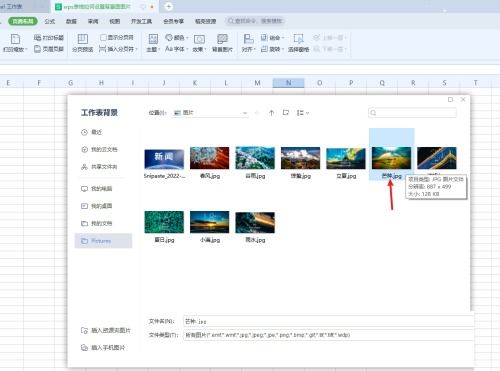Click the up-one-level arrow in dialog toolbar
This screenshot has width=500, height=371.
[x=271, y=113]
